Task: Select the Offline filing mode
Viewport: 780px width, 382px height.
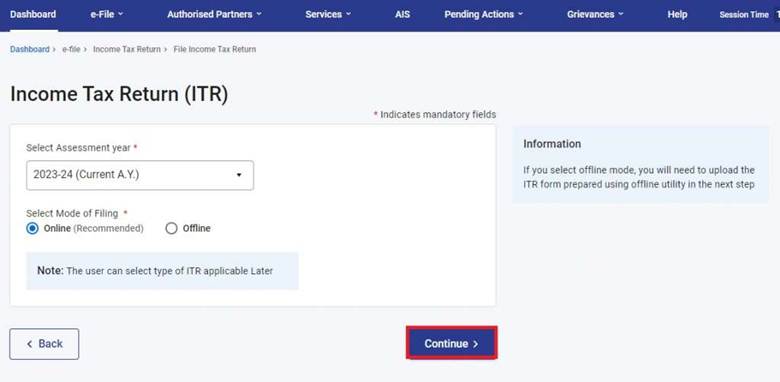Action: [x=171, y=228]
